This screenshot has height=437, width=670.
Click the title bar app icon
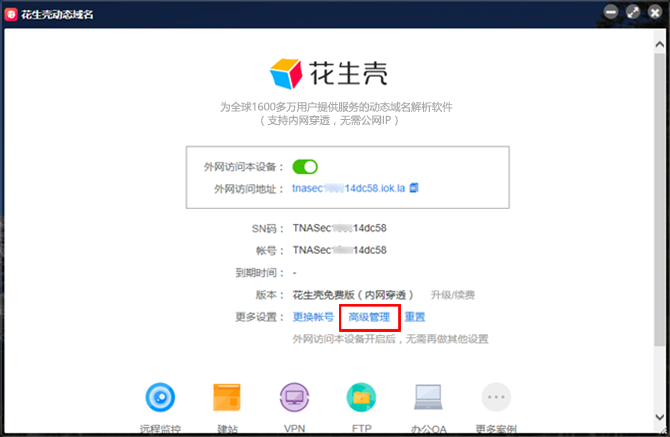[11, 12]
